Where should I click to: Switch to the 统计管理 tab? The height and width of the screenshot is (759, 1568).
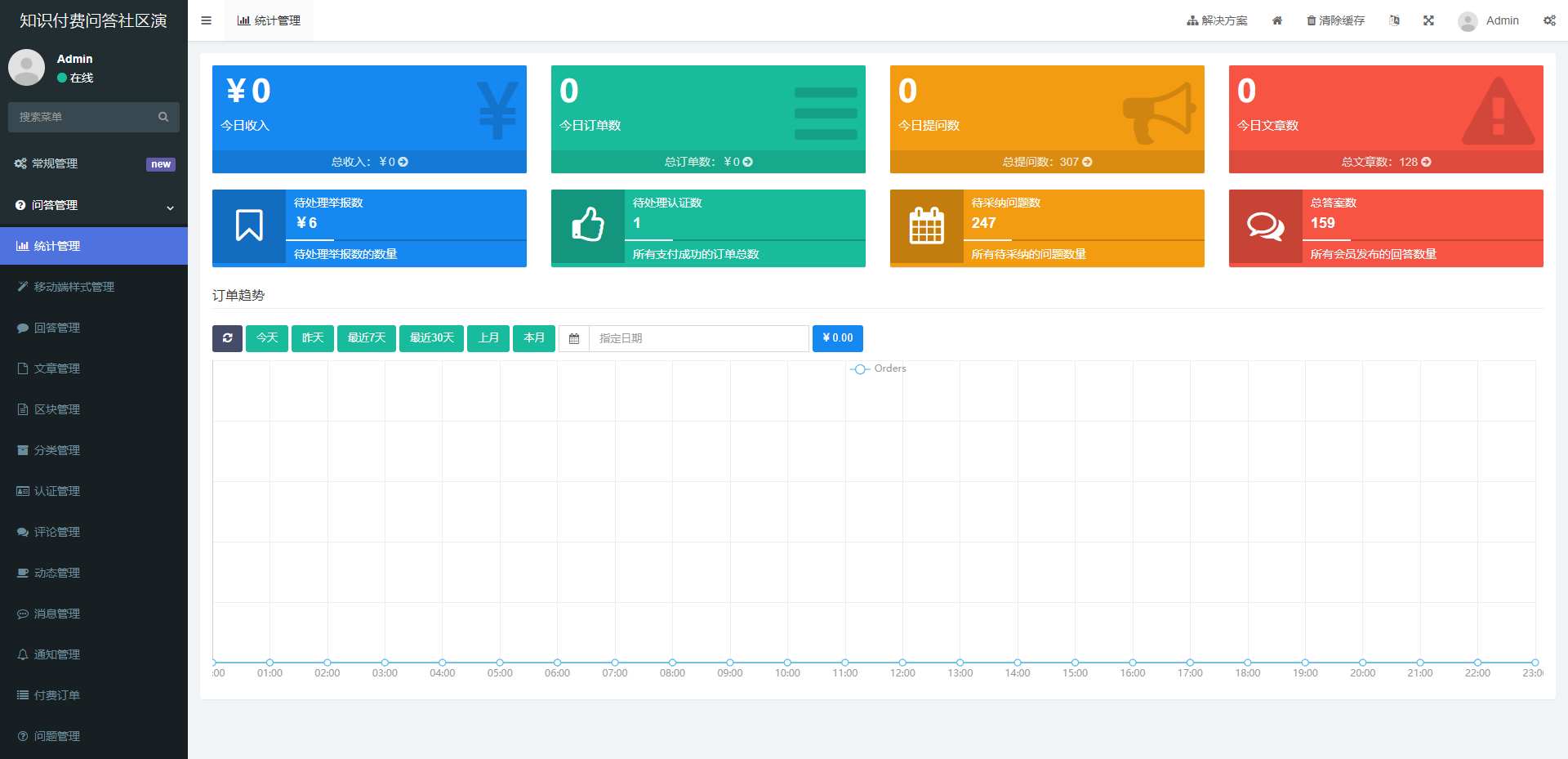coord(269,20)
